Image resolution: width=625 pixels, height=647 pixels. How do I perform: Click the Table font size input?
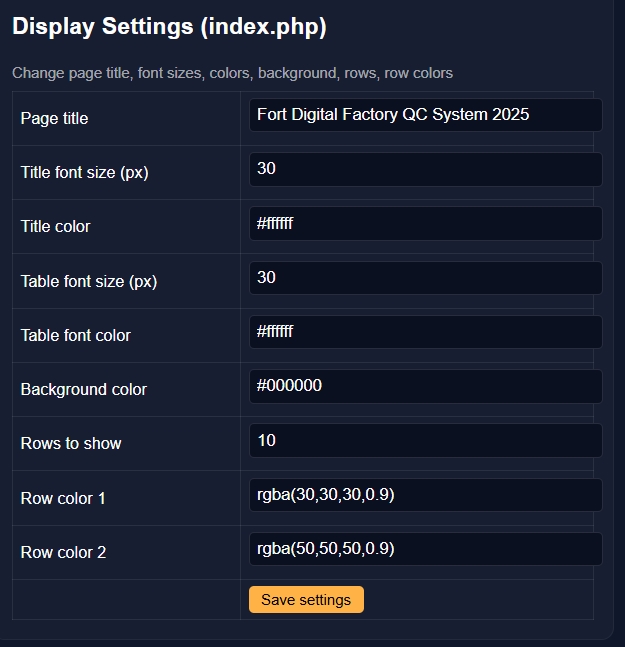point(425,278)
